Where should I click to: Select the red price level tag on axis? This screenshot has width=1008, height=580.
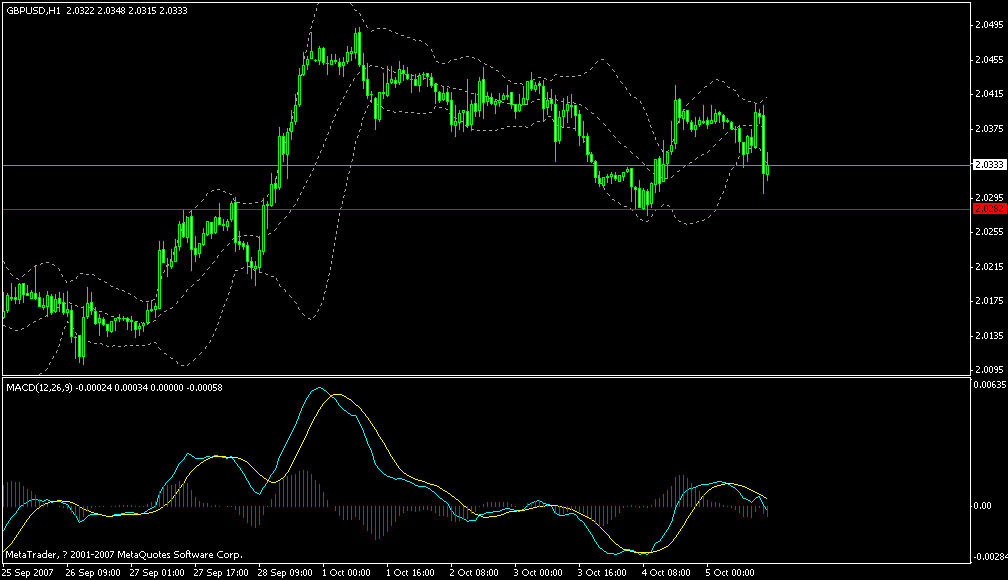(989, 209)
